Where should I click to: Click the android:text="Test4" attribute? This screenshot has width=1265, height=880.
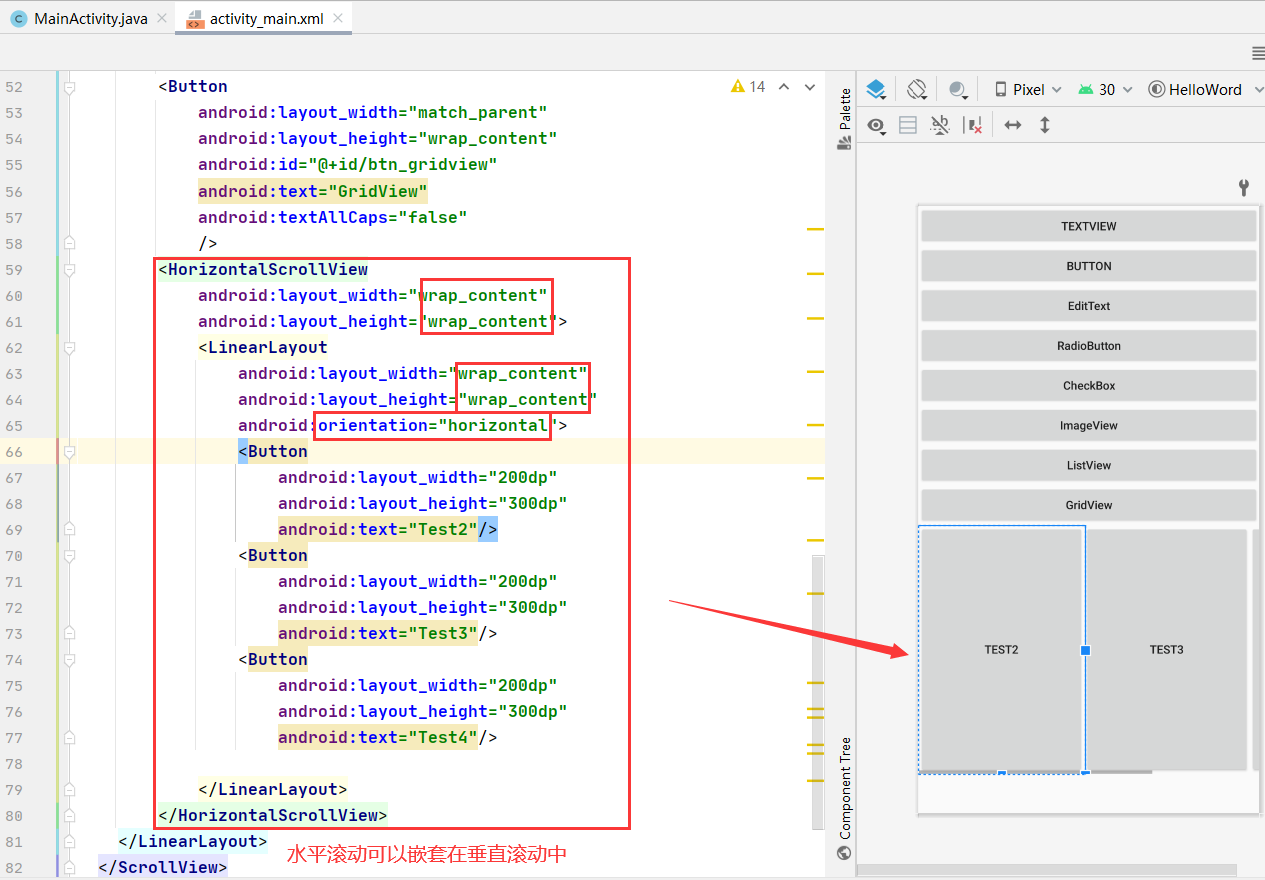378,737
